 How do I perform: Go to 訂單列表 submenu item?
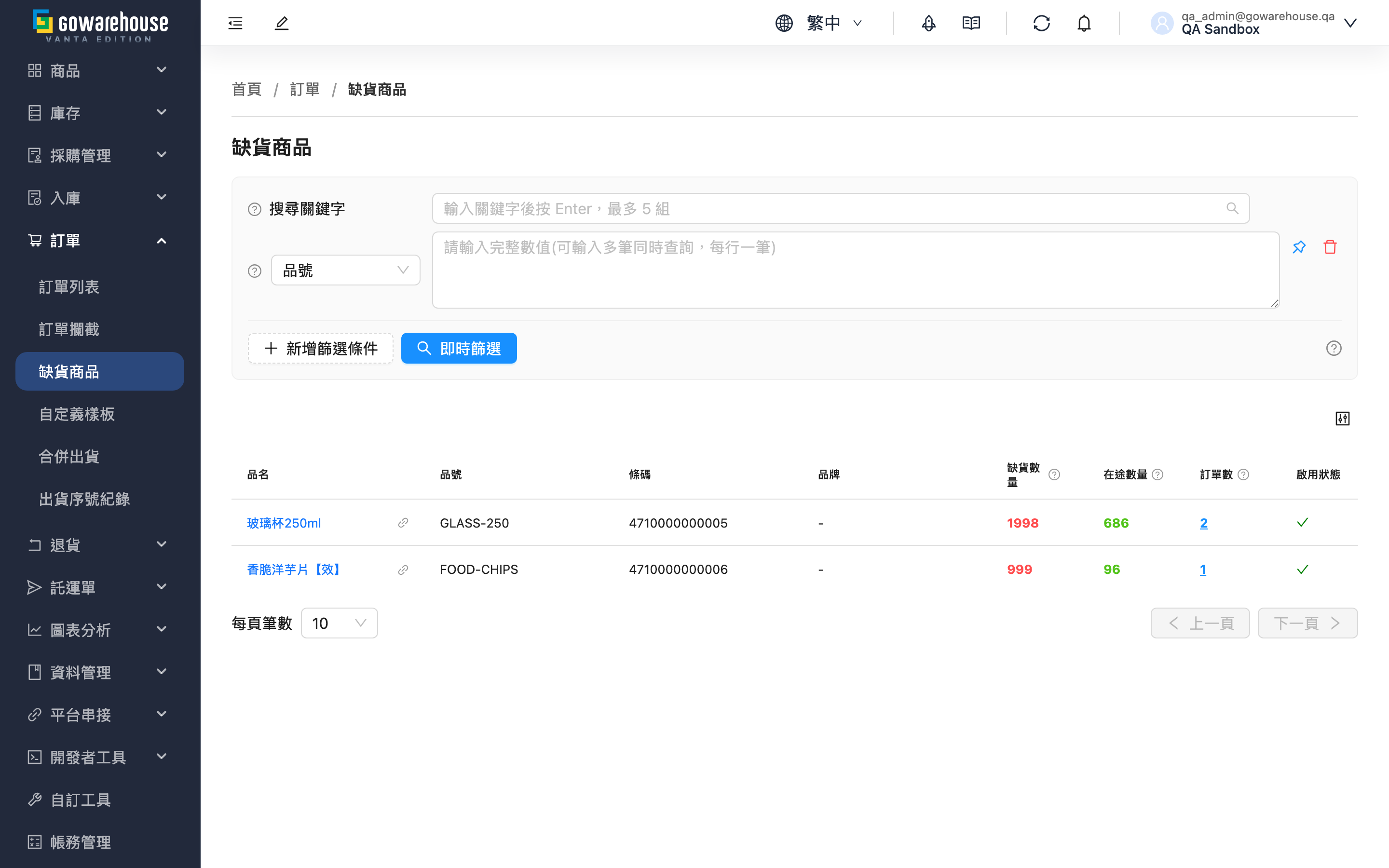(x=100, y=286)
